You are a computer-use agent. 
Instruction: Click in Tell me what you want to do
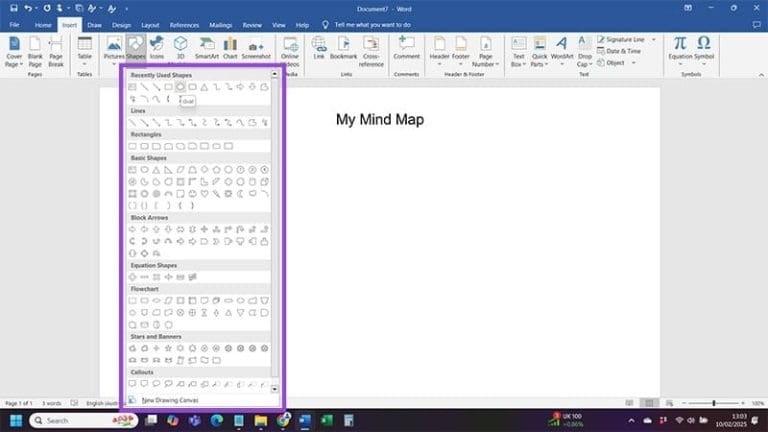(372, 25)
